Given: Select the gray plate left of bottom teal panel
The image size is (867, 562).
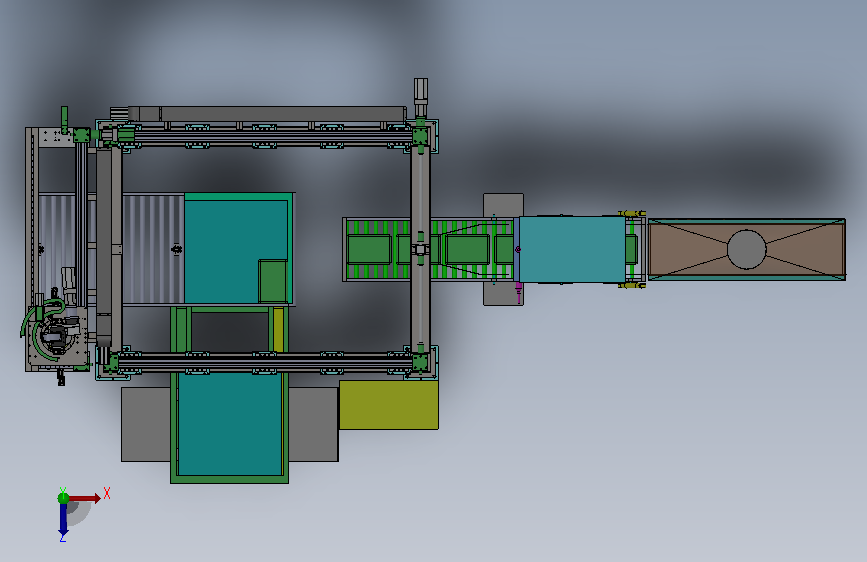Looking at the screenshot, I should pos(146,424).
